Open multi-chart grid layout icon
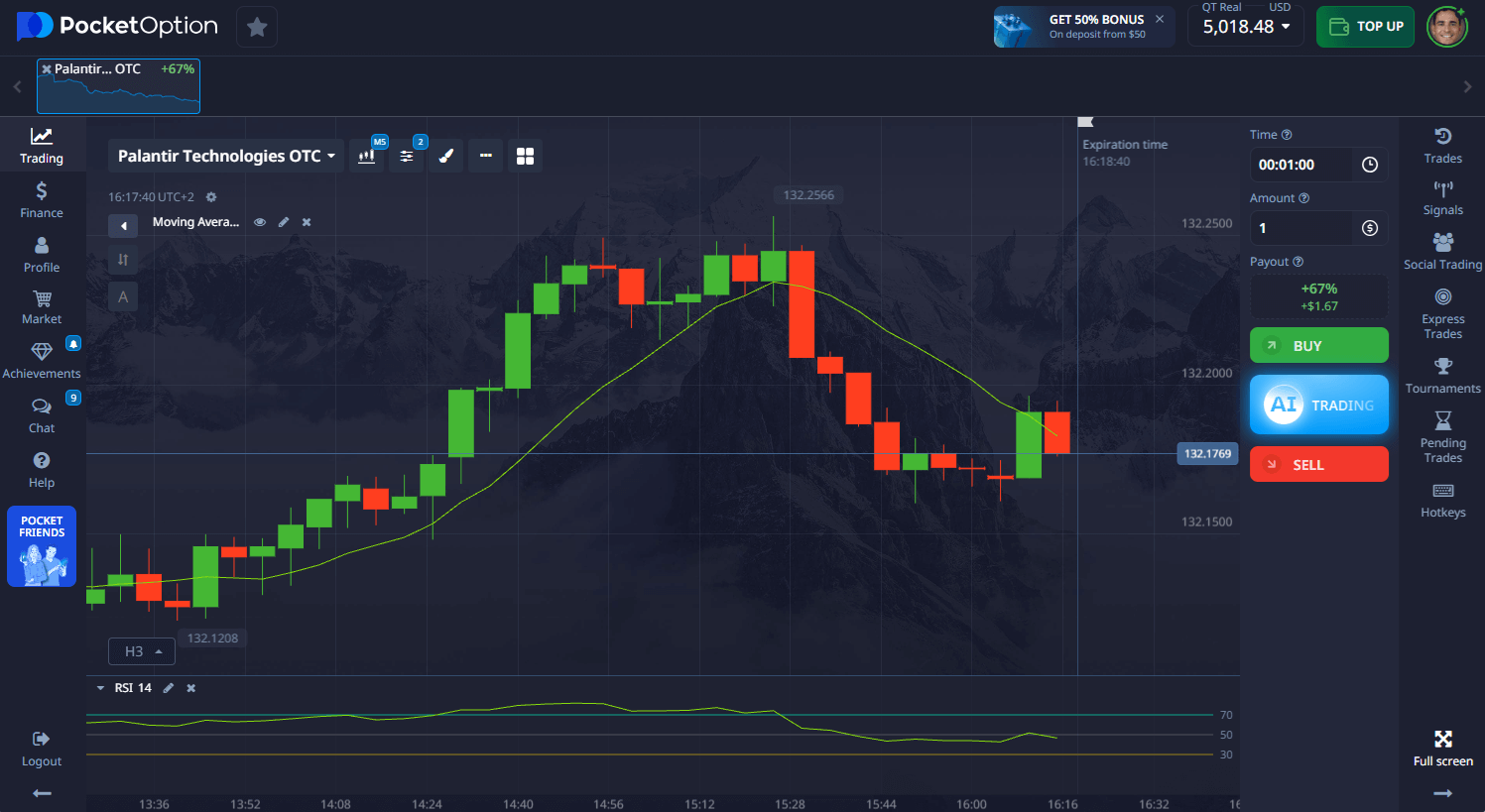1485x812 pixels. (x=525, y=157)
